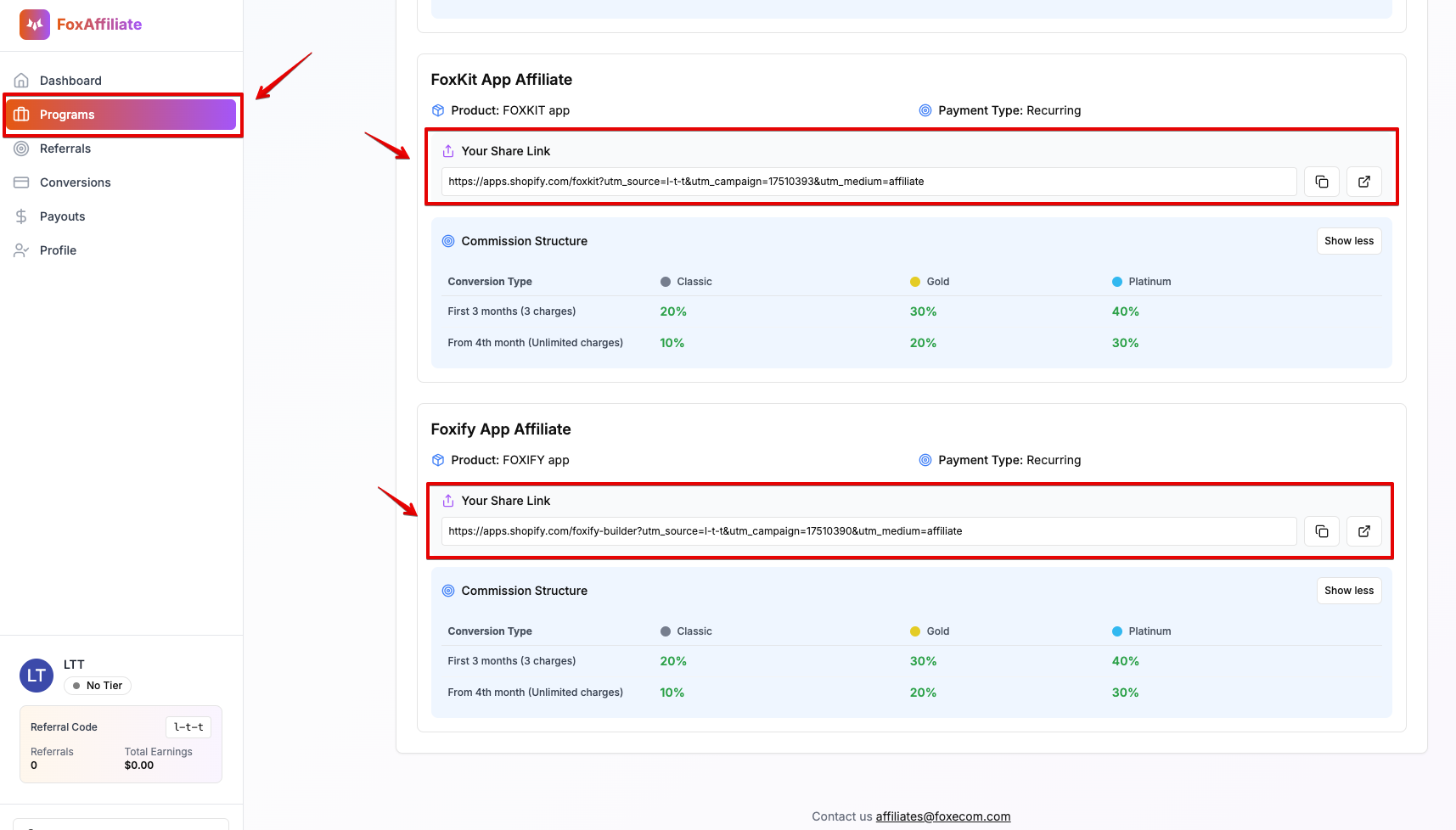This screenshot has width=1456, height=830.
Task: Open the Profile page
Action: (121, 250)
